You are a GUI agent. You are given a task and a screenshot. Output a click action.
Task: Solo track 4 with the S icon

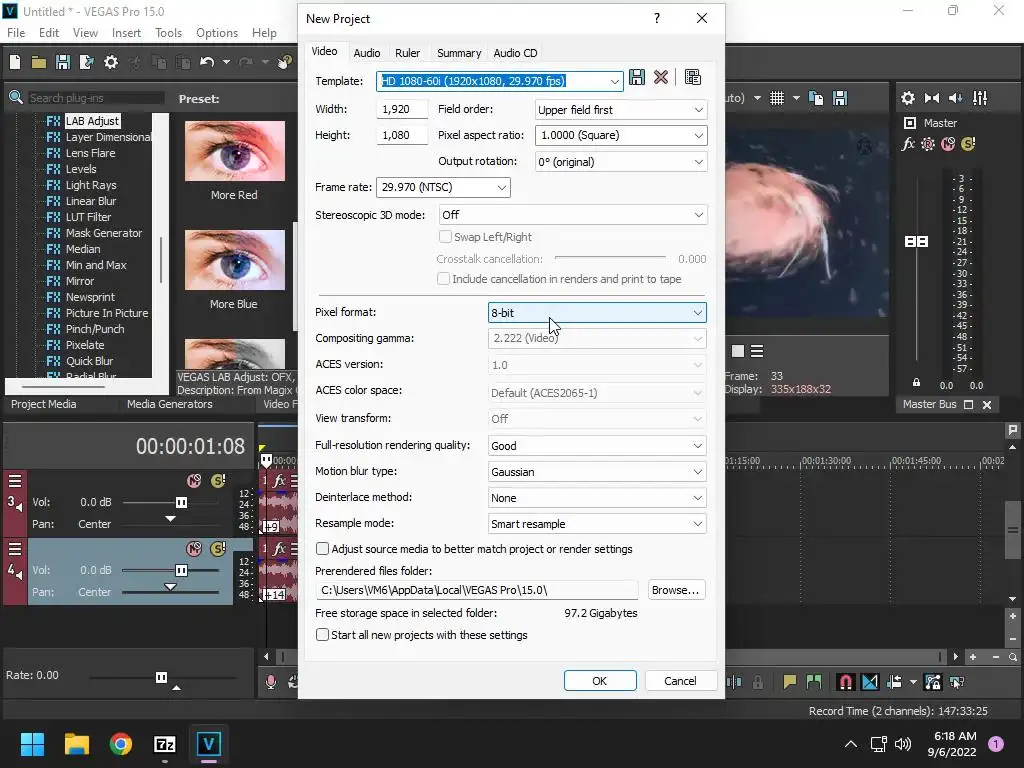click(218, 549)
